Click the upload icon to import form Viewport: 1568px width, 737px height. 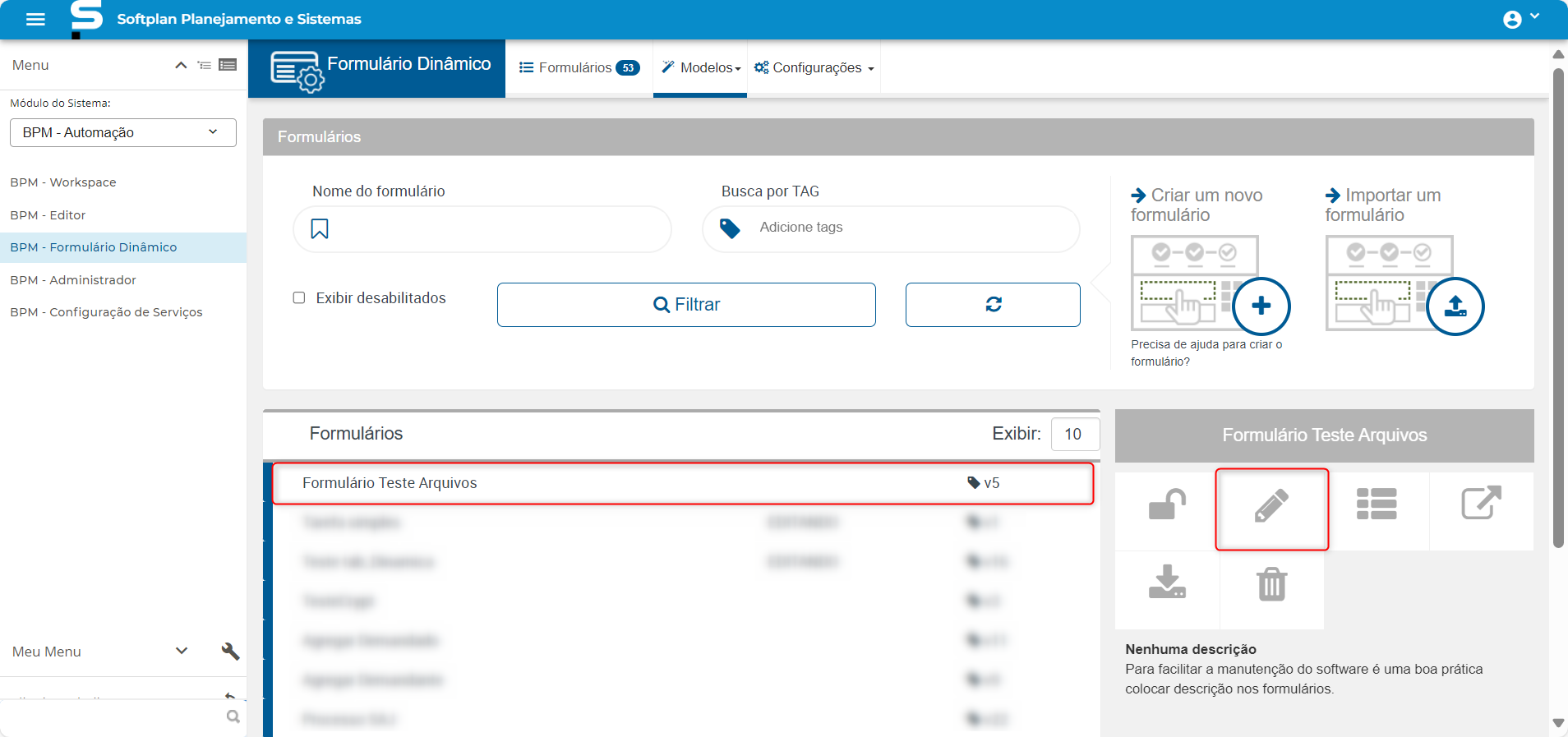click(x=1455, y=306)
